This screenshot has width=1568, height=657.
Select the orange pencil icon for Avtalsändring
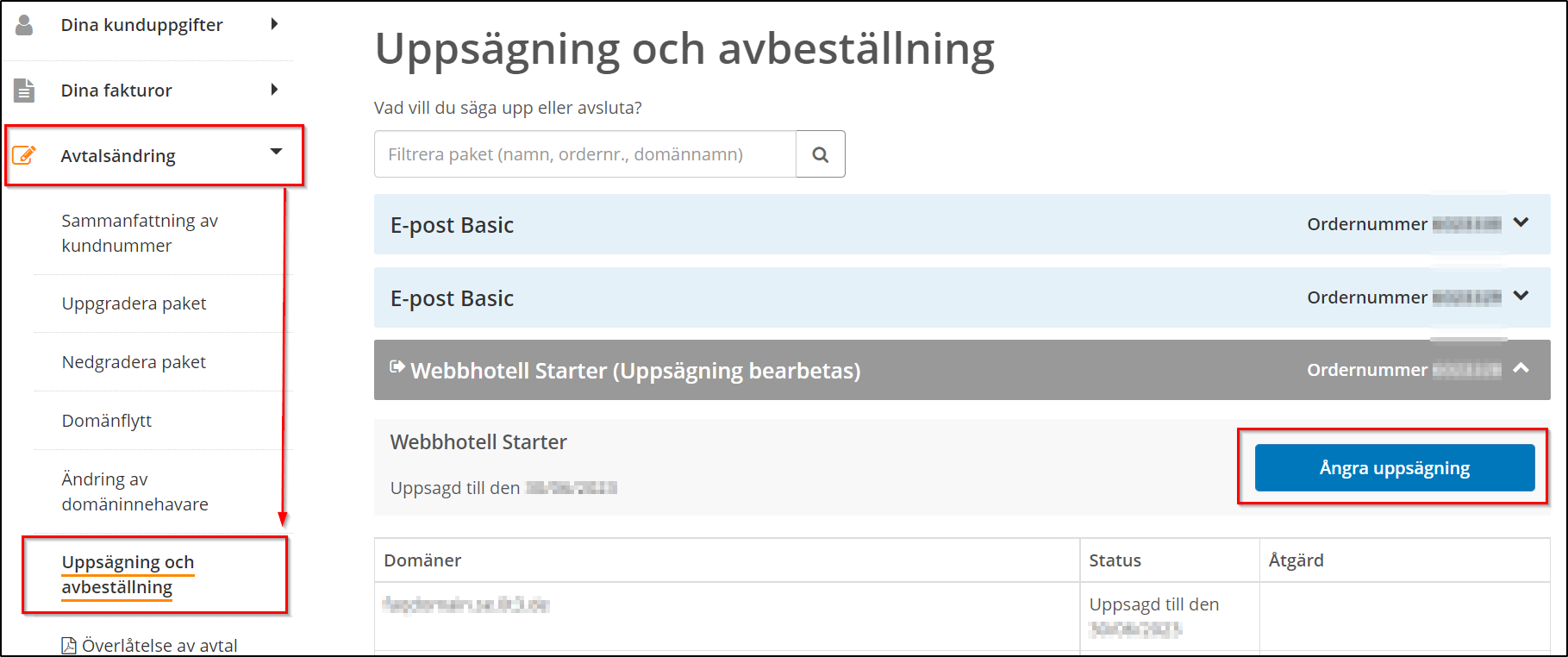pos(26,155)
